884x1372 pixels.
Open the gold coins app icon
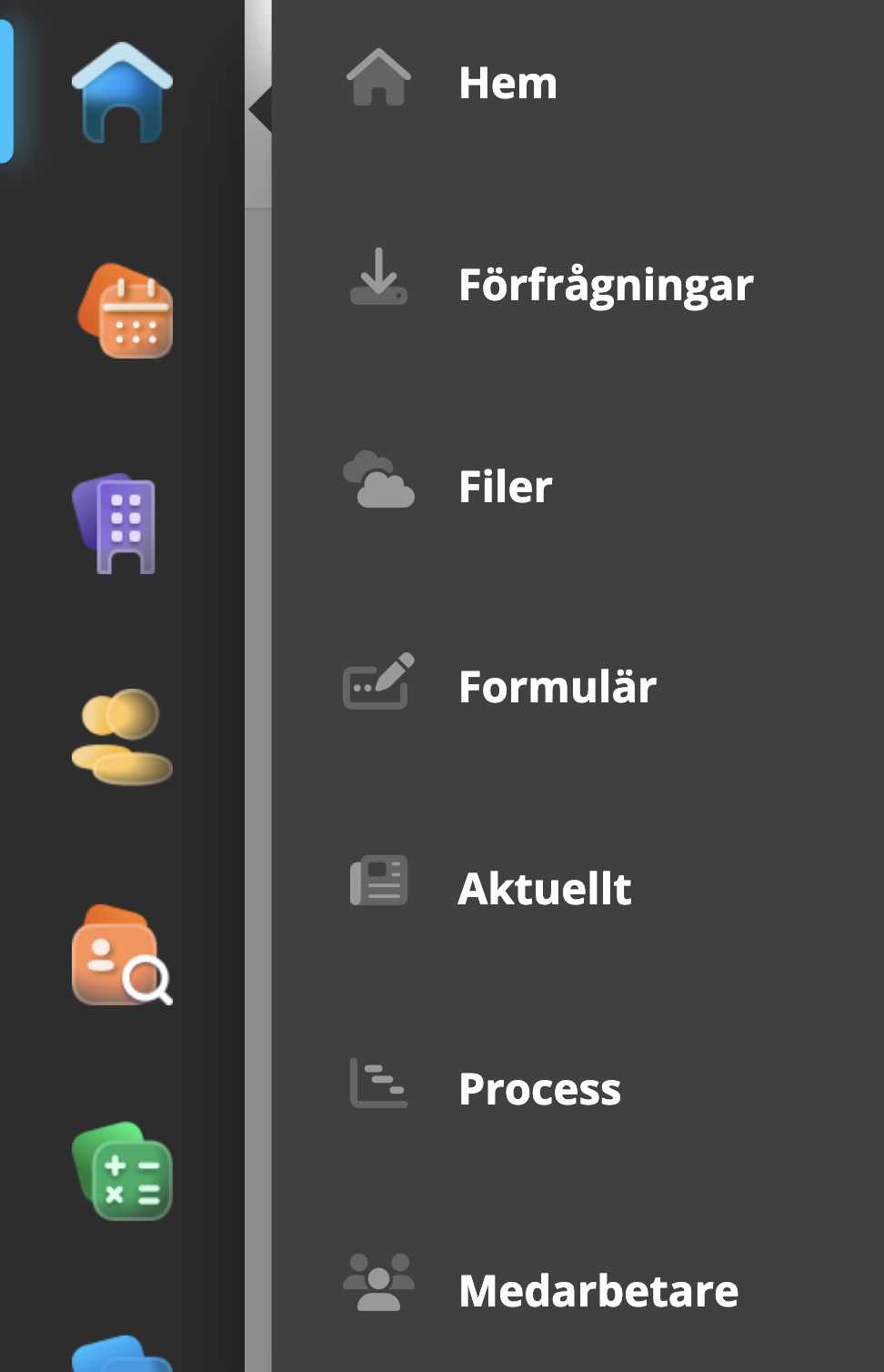pos(122,736)
